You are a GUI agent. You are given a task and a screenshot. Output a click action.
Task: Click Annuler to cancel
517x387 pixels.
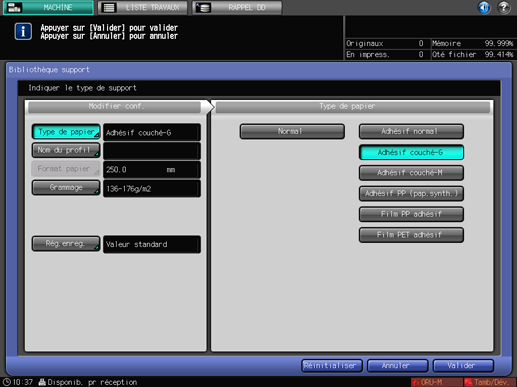(397, 366)
